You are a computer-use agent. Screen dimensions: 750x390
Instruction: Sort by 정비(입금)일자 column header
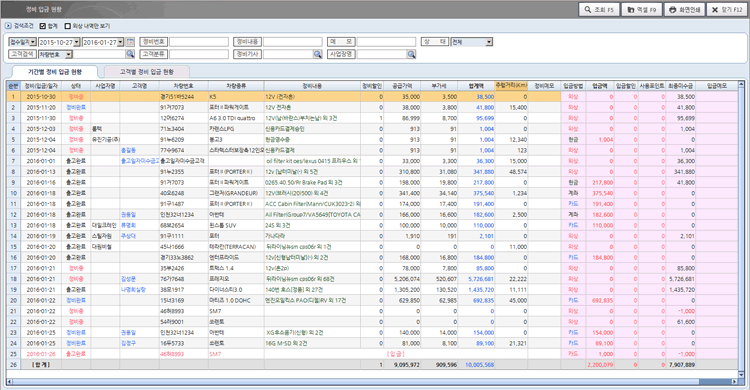pyautogui.click(x=41, y=86)
